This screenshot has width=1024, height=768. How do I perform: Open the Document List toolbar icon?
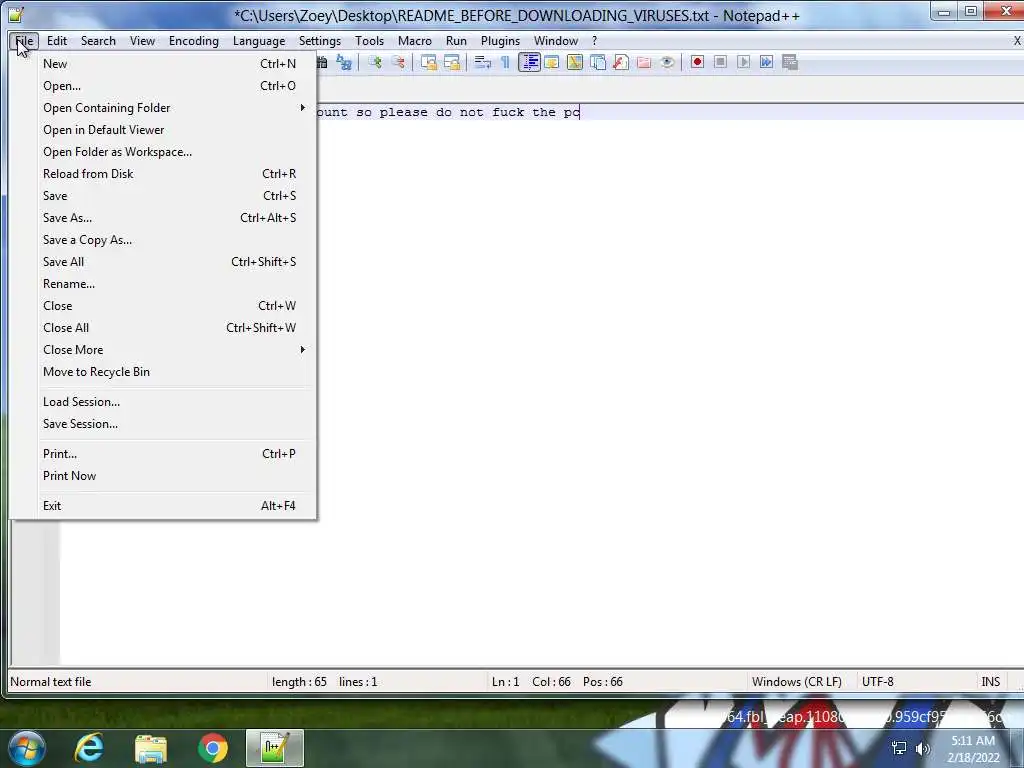[x=598, y=62]
